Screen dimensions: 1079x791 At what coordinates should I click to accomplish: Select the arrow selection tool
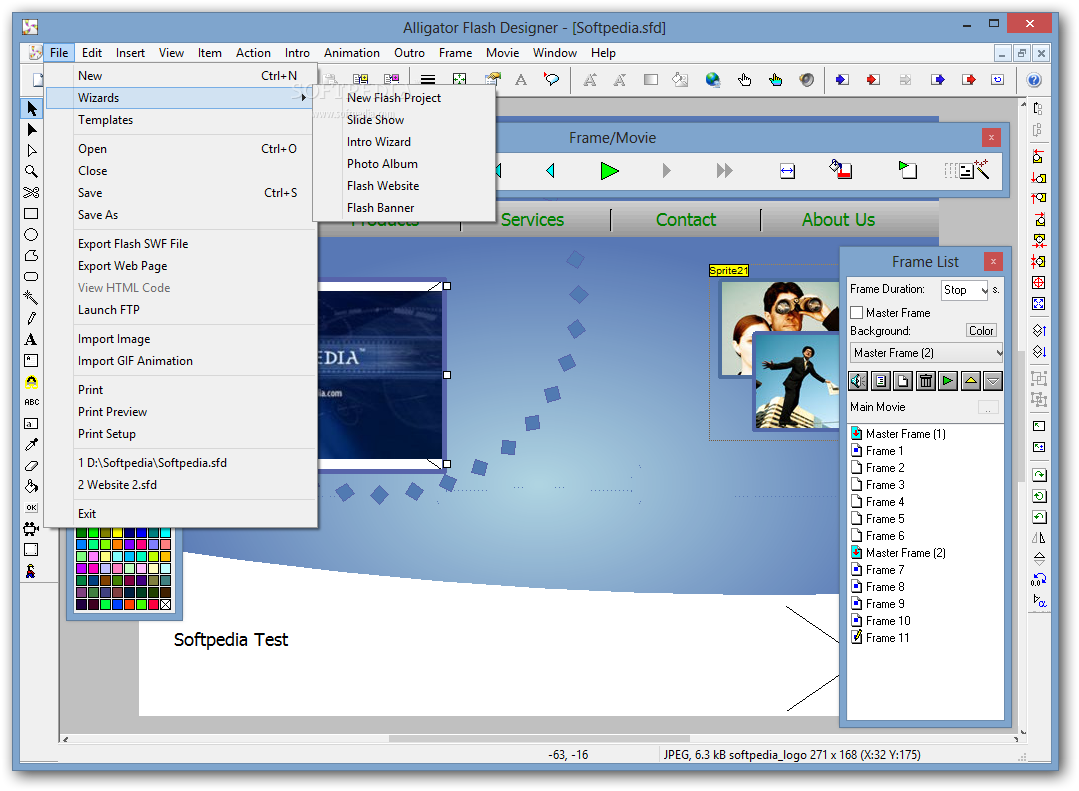32,108
